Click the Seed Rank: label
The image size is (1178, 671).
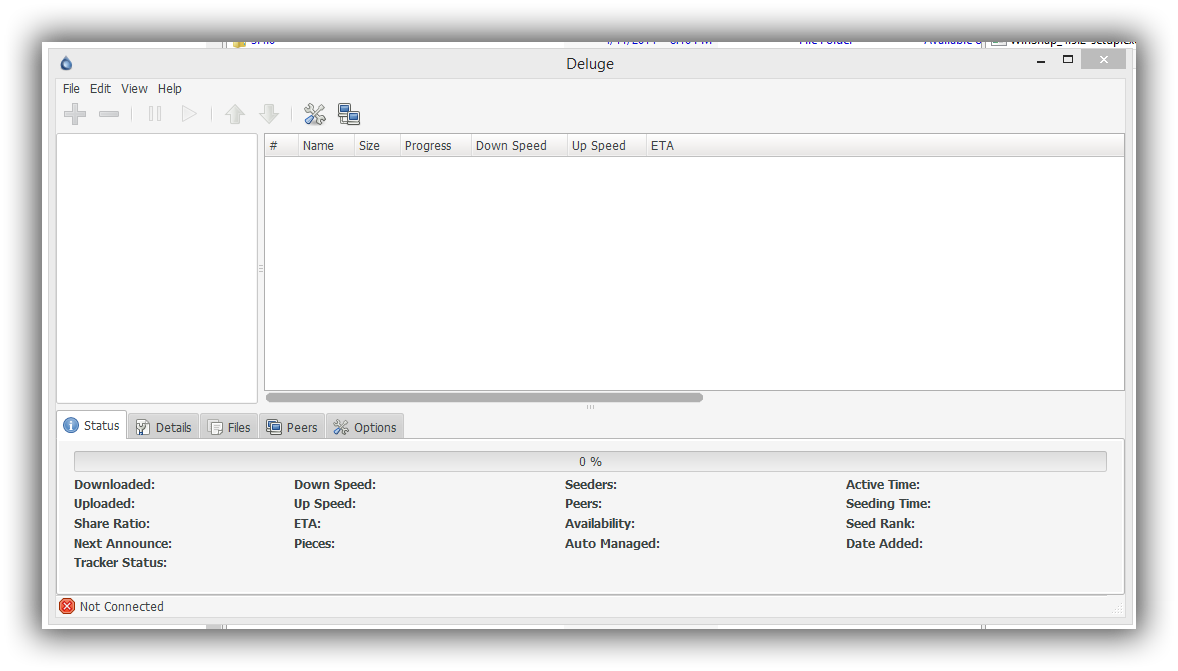(880, 524)
